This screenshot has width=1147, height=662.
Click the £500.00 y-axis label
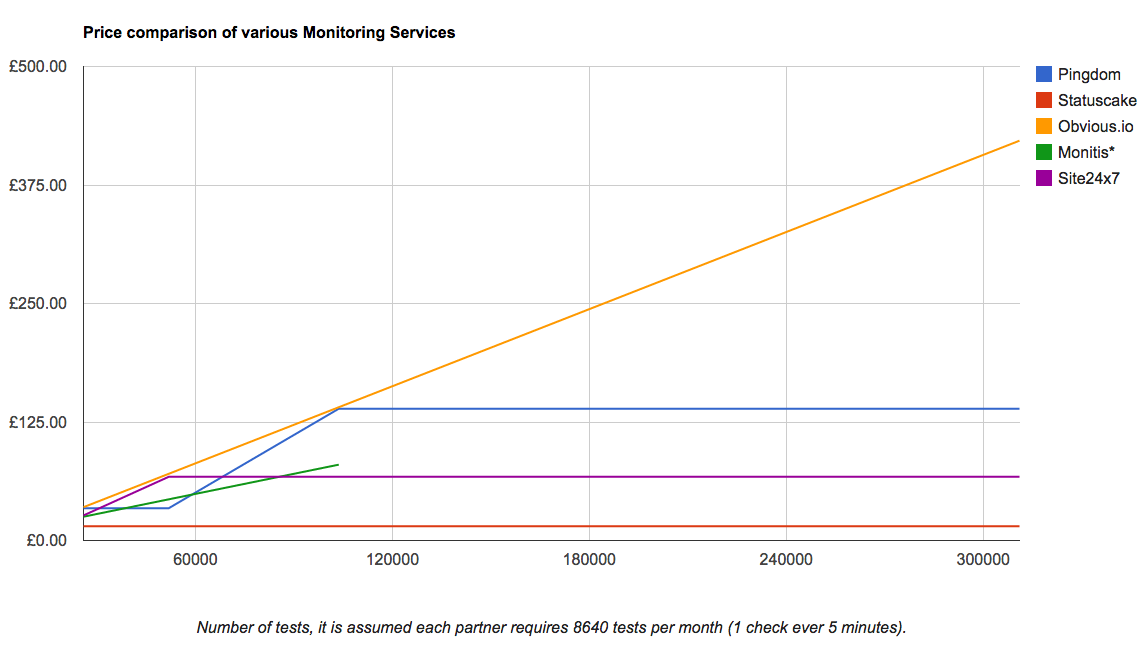pos(38,67)
